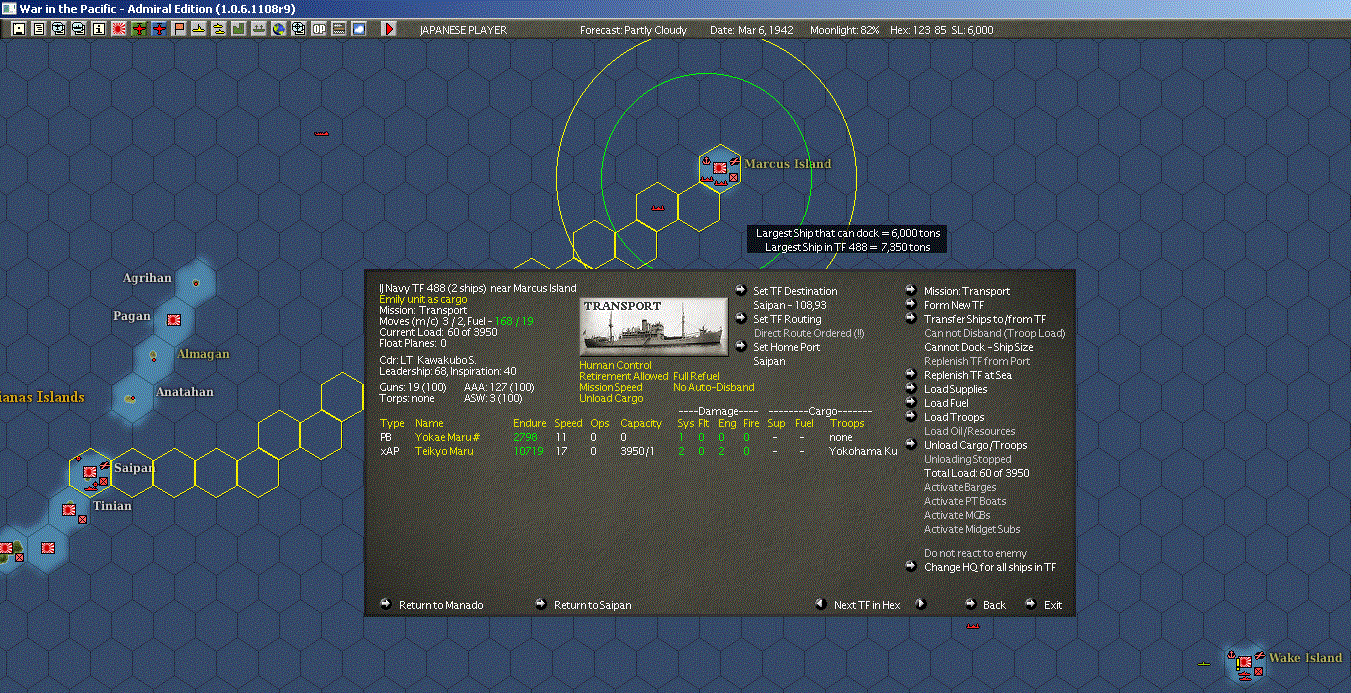Click the Saipan base hex on map
Image resolution: width=1351 pixels, height=693 pixels.
90,473
